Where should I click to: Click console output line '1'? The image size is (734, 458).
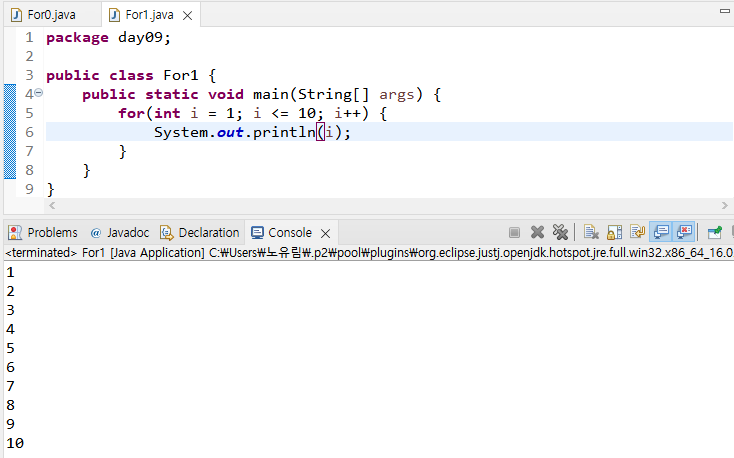click(10, 272)
